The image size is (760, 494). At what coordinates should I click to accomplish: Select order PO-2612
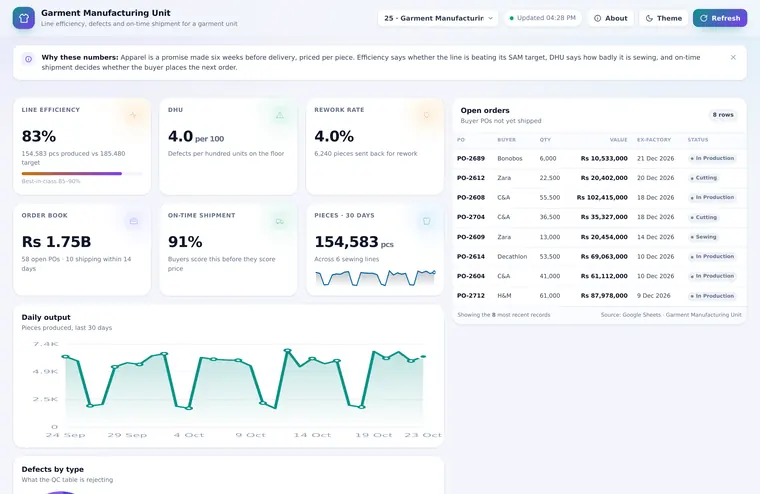coord(600,178)
